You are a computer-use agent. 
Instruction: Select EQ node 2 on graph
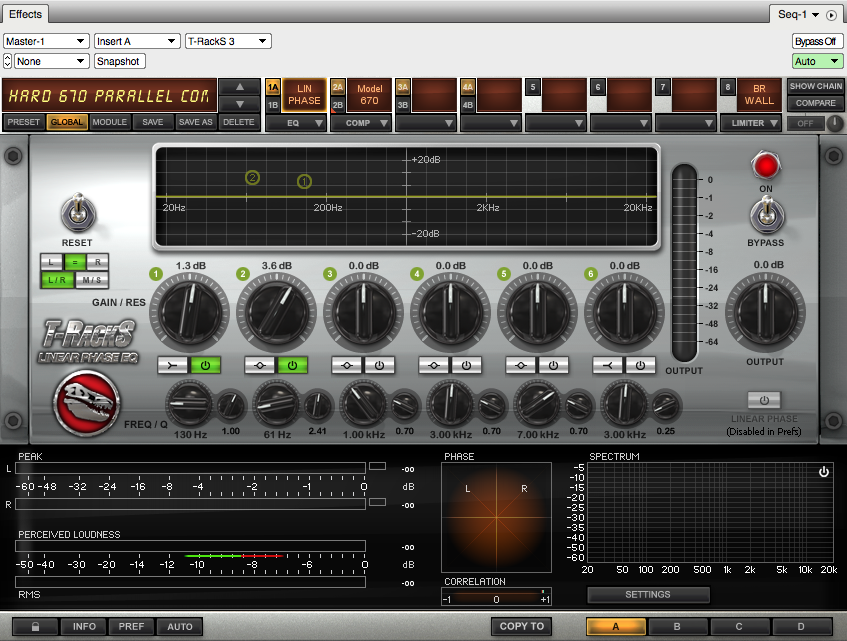[x=252, y=177]
